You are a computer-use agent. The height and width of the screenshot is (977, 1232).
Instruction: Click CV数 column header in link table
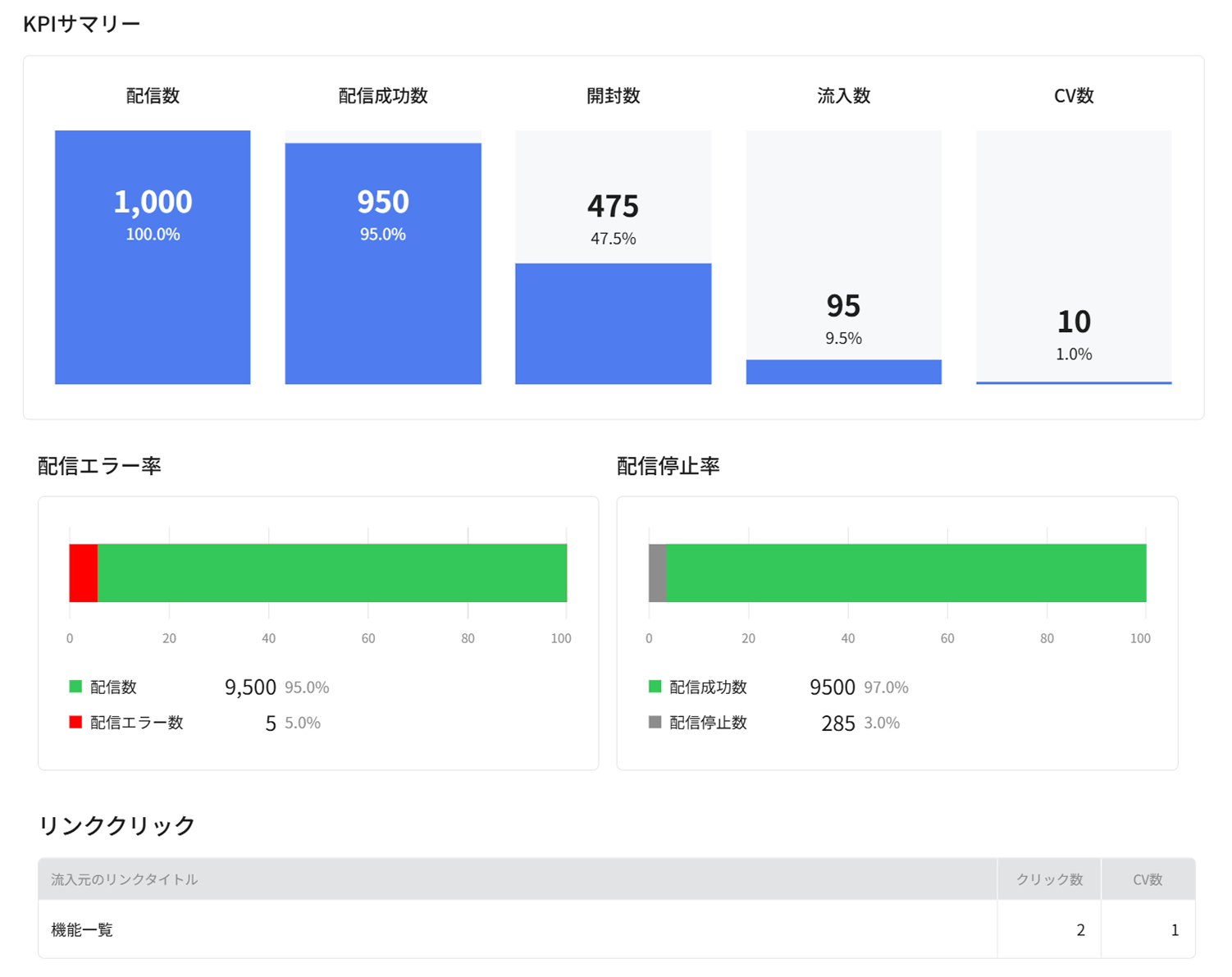[1148, 879]
